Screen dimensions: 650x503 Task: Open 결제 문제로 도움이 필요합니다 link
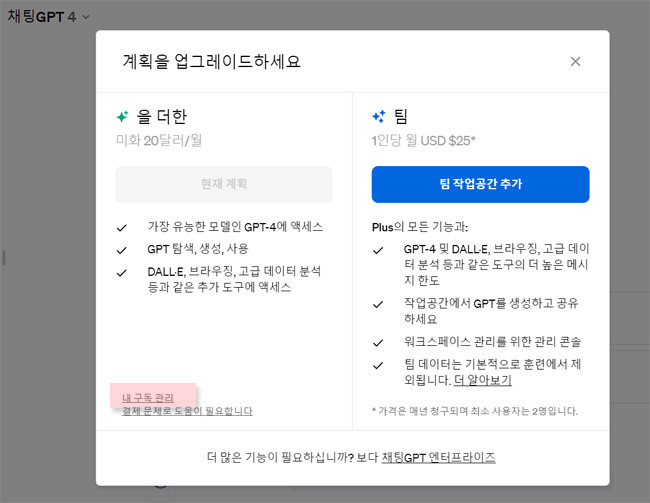point(187,411)
